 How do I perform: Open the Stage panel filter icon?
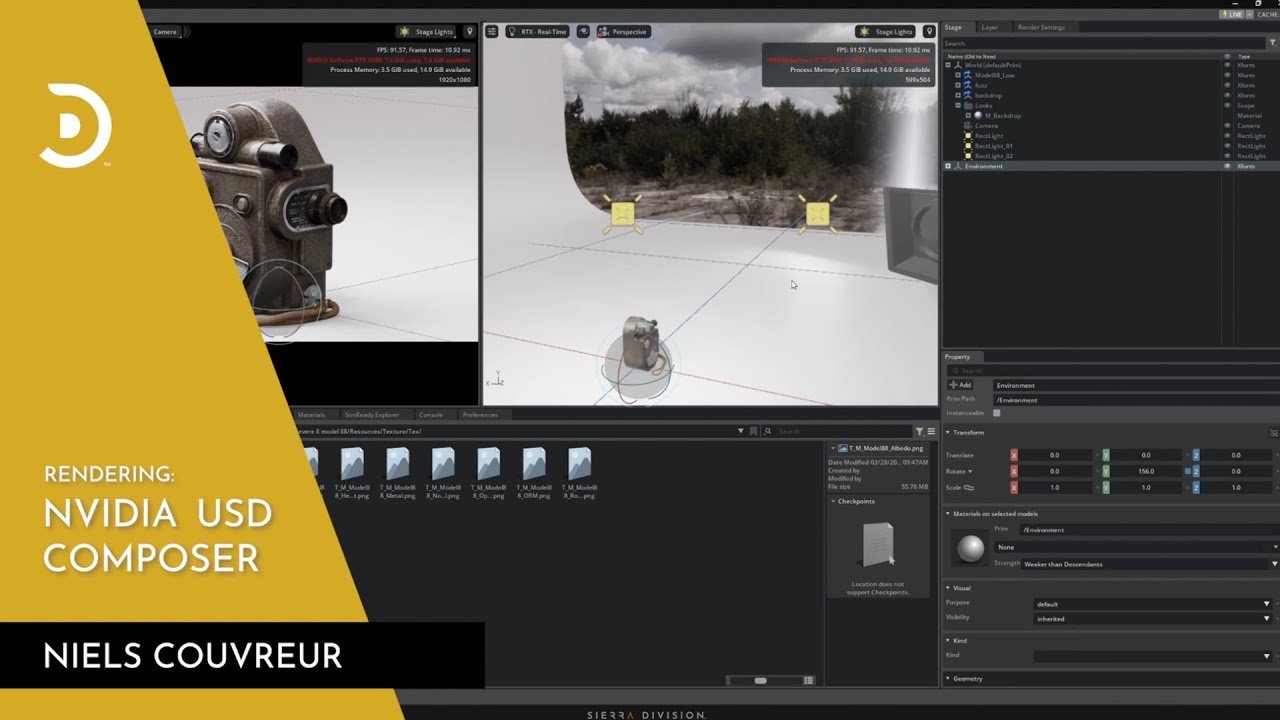point(1272,43)
